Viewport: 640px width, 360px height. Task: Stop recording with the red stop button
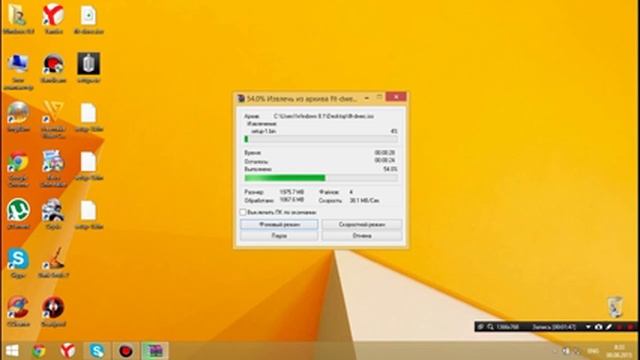pyautogui.click(x=630, y=327)
